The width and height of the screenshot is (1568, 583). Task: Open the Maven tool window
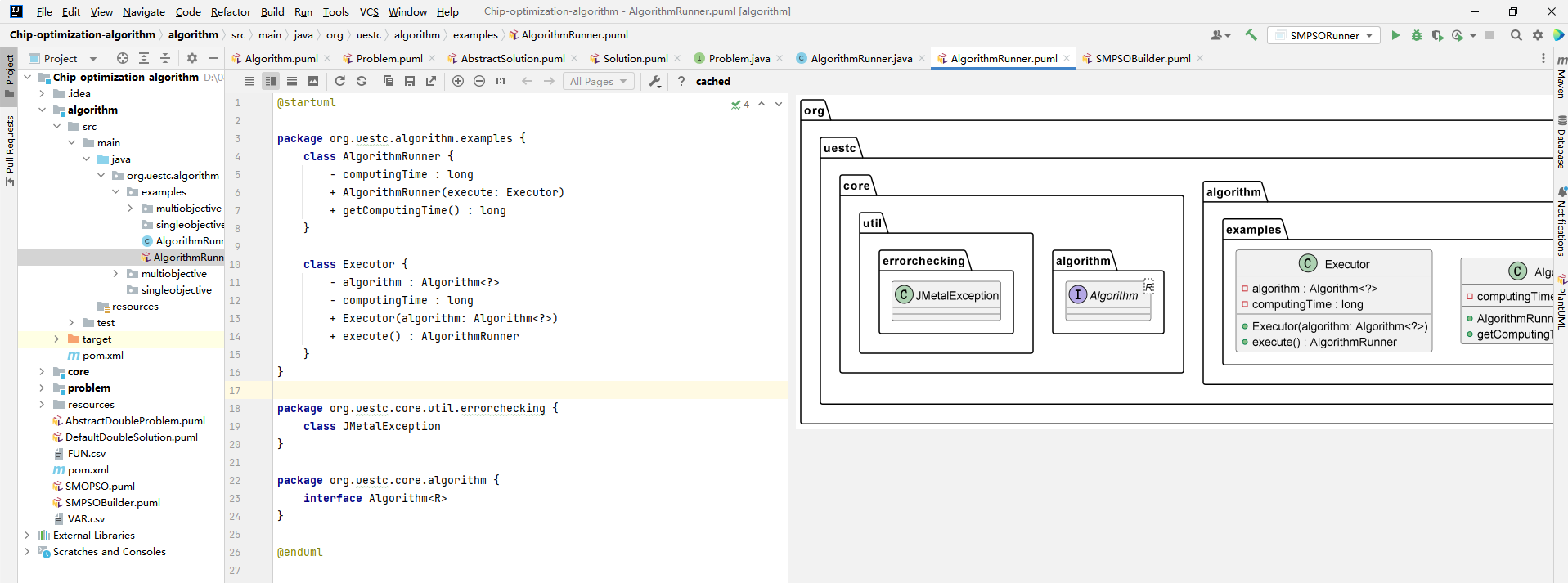pos(1561,78)
